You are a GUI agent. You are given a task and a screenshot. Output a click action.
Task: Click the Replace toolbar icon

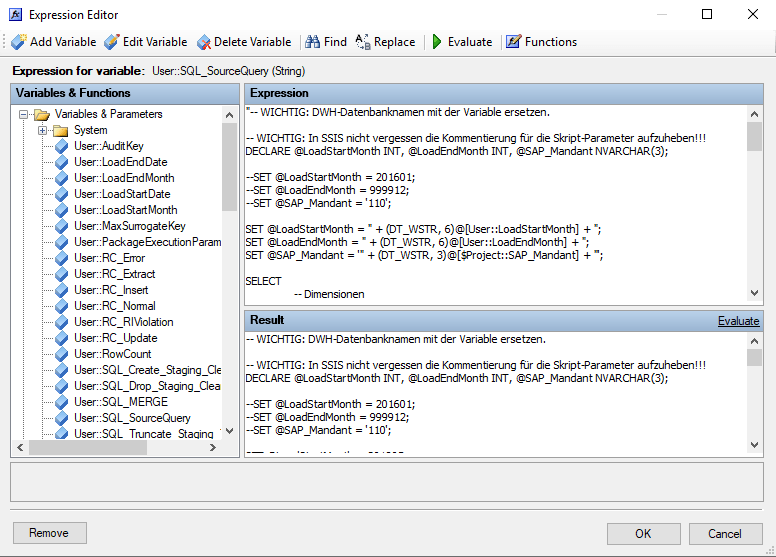click(363, 42)
